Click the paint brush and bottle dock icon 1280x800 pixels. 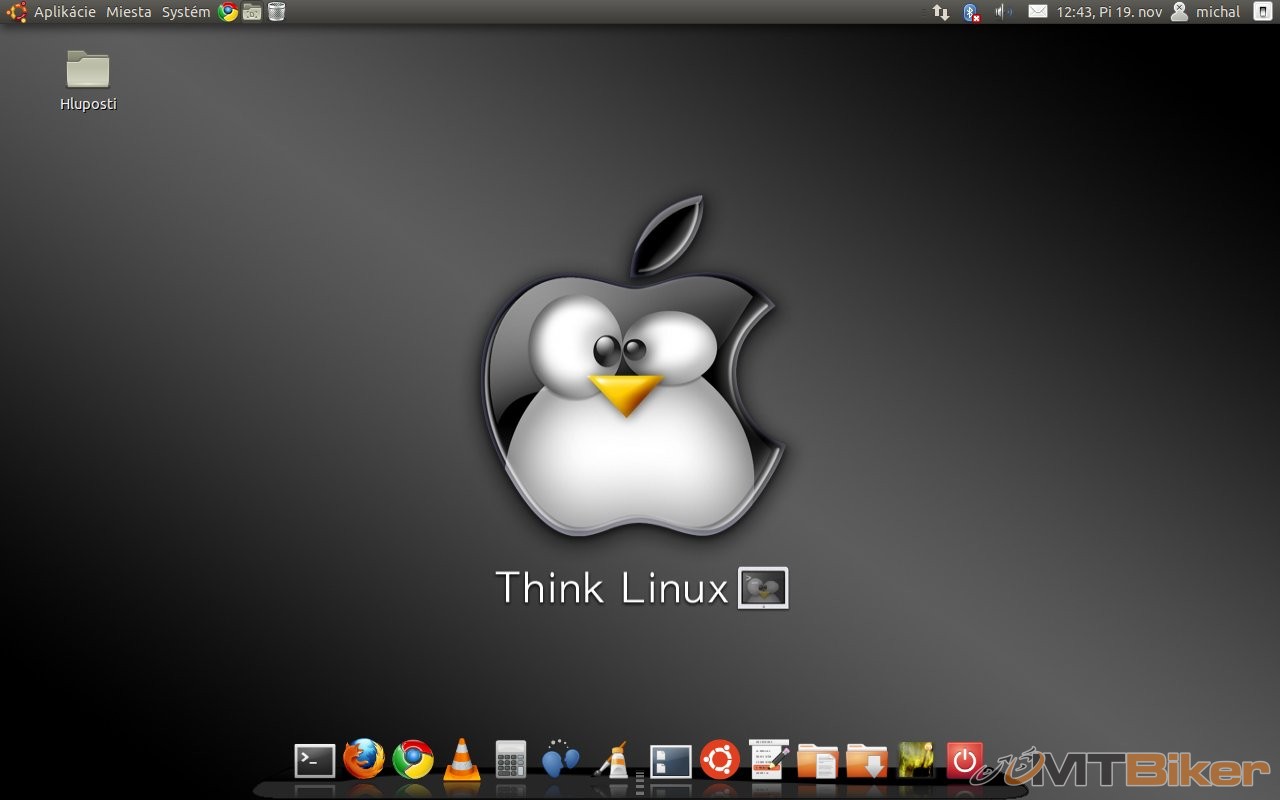coord(611,762)
